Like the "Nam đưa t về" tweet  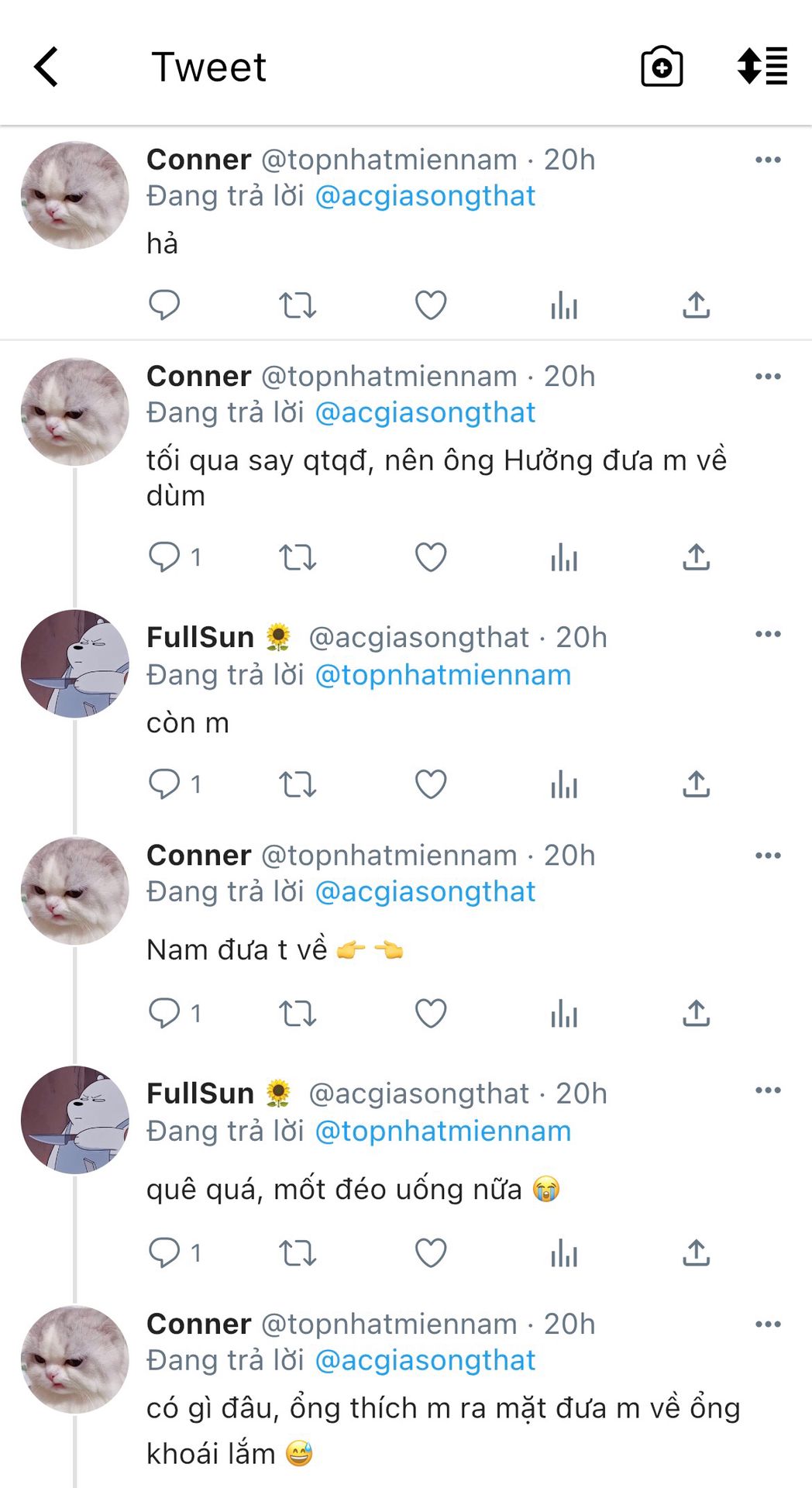[x=431, y=1013]
